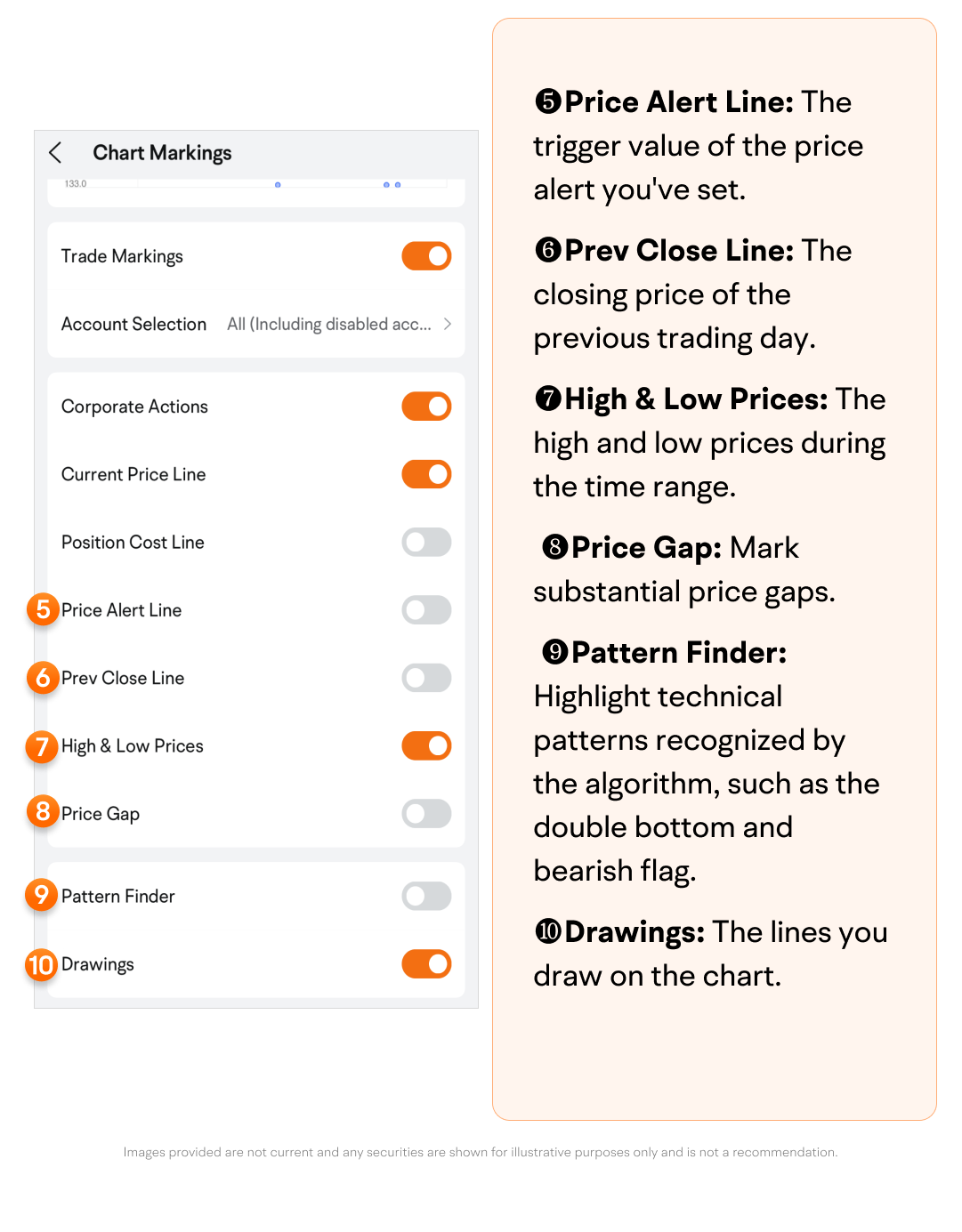Click the Chart Markings page title
The image size is (962, 1232).
162,153
